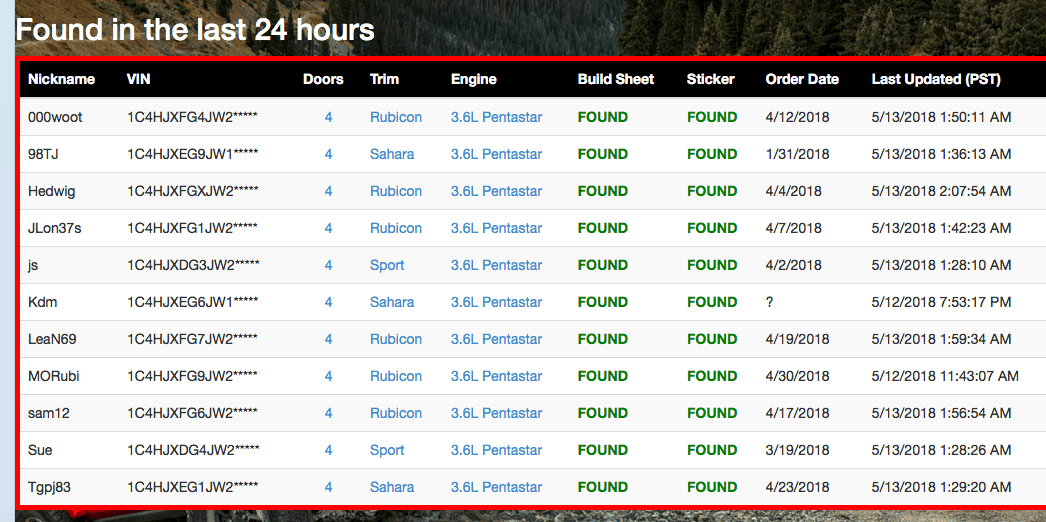The height and width of the screenshot is (522, 1046).
Task: Click 3.6L Pentastar link for MORubi
Action: (496, 376)
